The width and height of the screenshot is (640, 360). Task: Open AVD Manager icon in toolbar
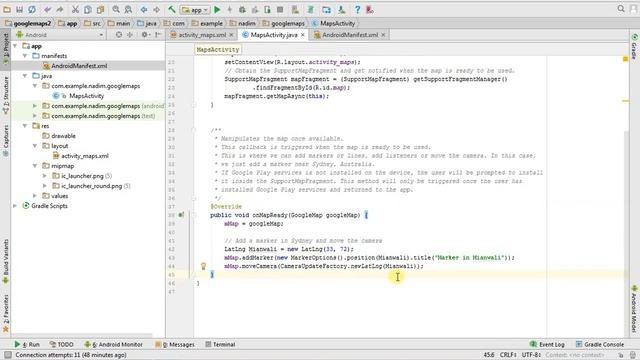[x=295, y=9]
